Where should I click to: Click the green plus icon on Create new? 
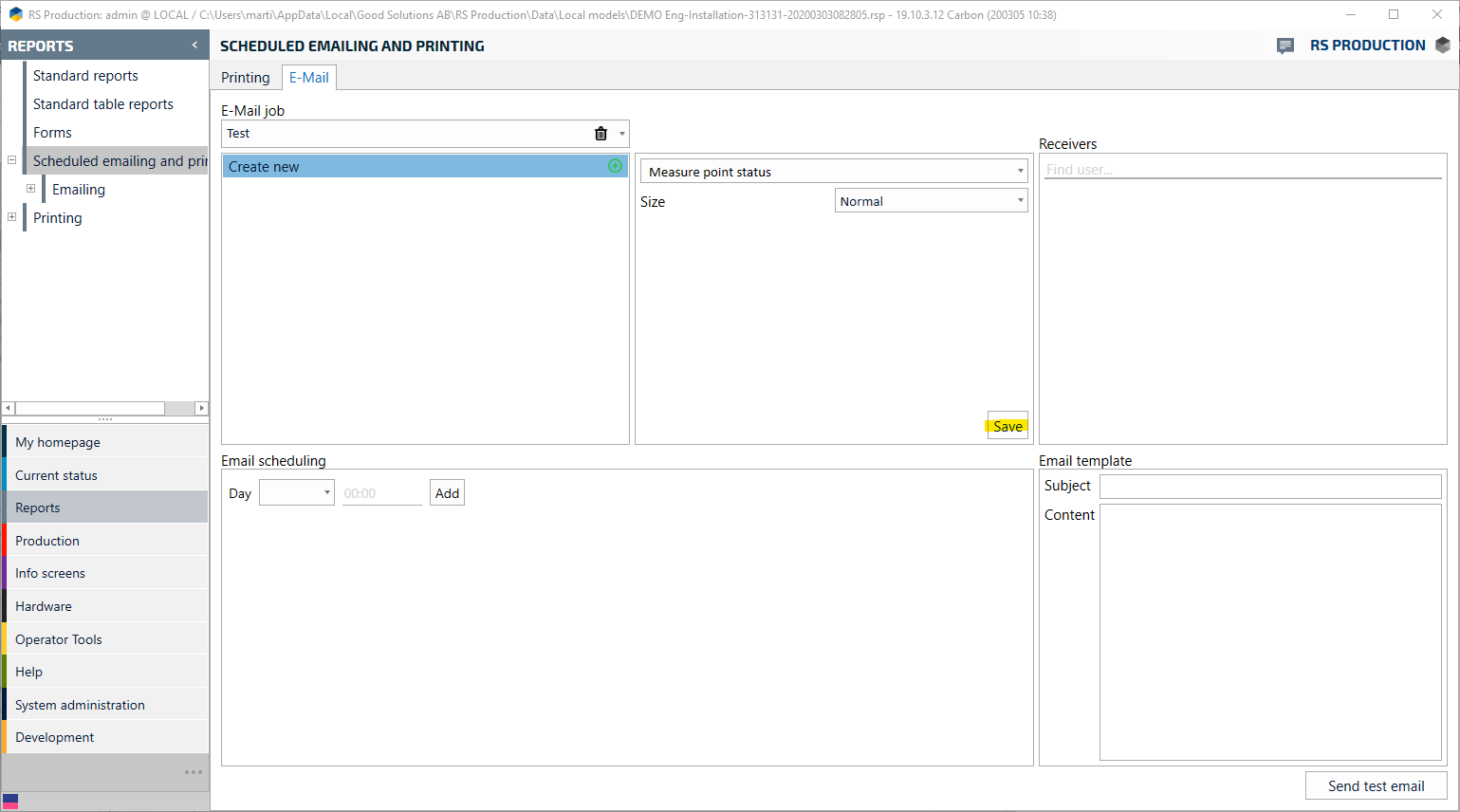tap(615, 166)
